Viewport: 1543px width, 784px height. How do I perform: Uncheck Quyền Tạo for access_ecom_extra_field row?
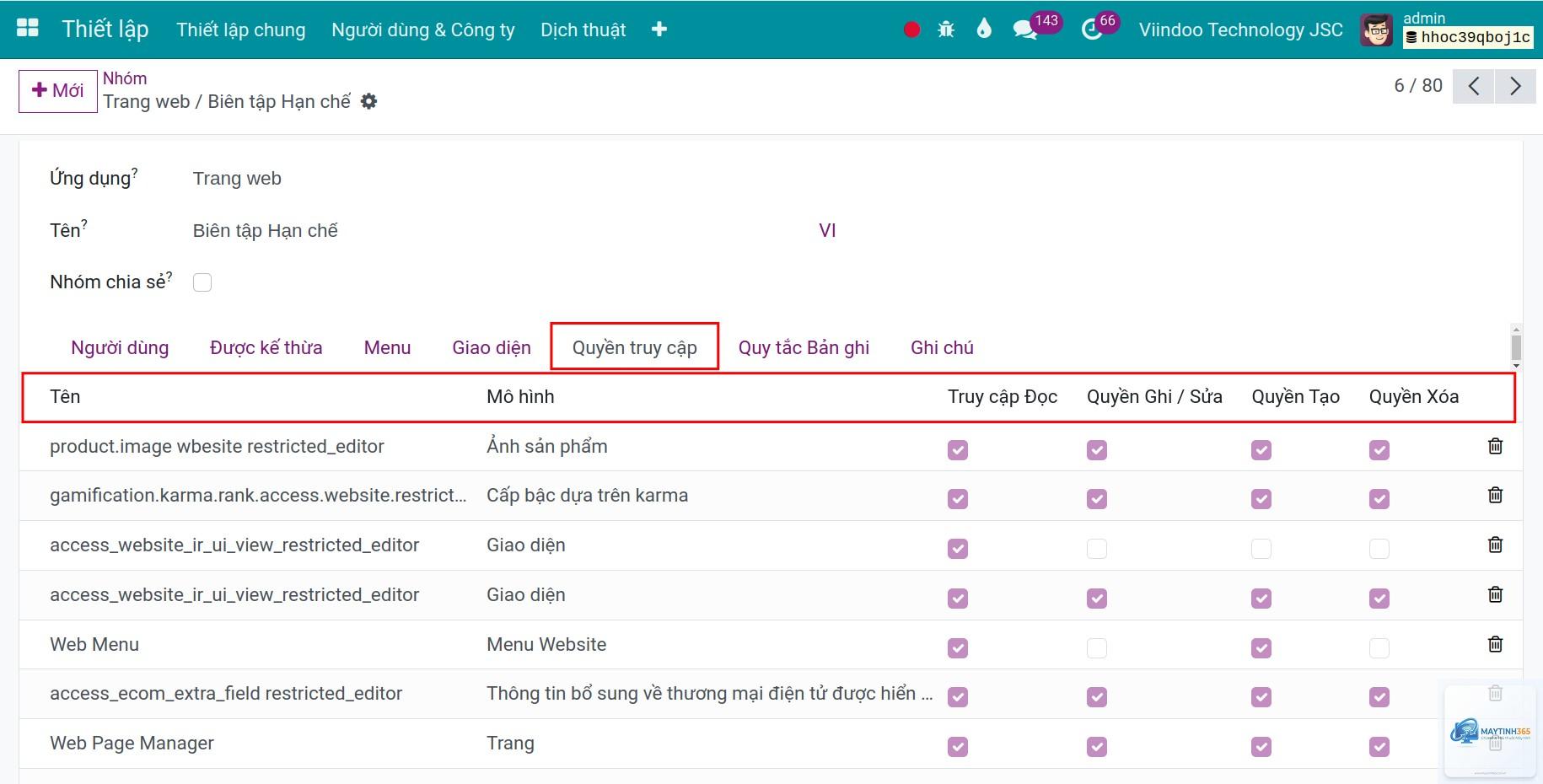[x=1261, y=697]
